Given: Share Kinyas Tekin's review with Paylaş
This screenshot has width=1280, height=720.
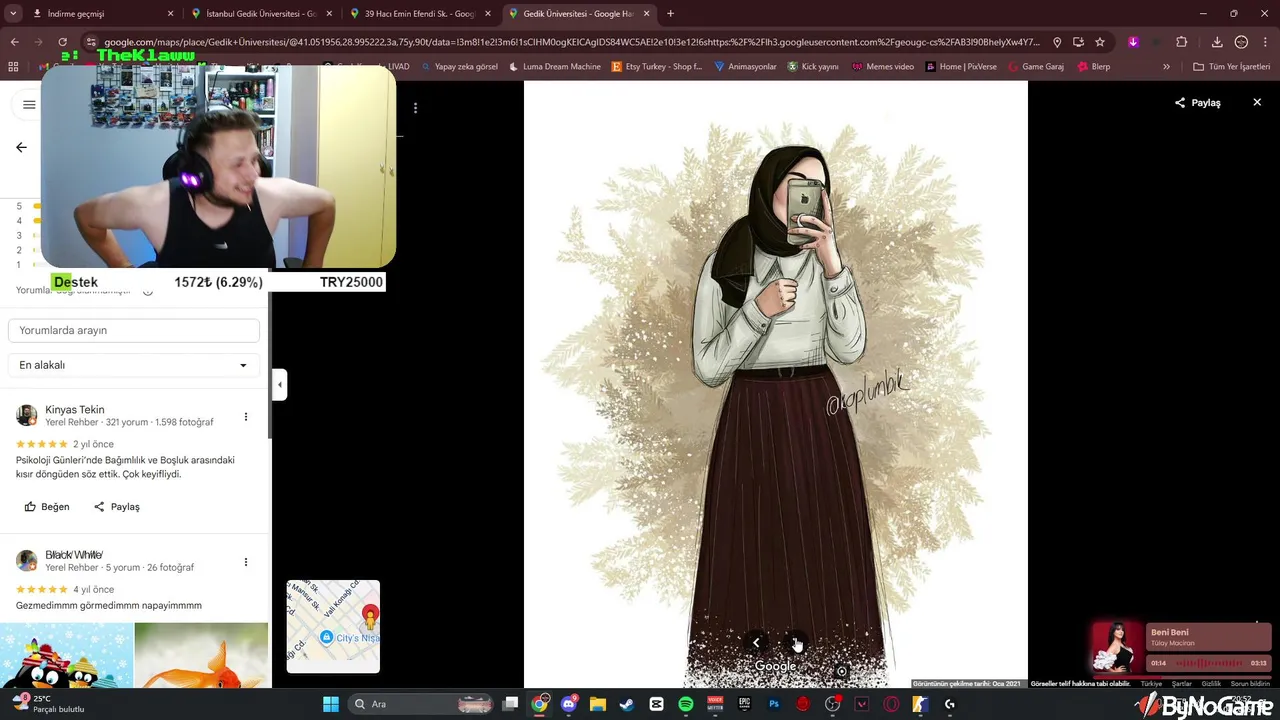Looking at the screenshot, I should [117, 507].
